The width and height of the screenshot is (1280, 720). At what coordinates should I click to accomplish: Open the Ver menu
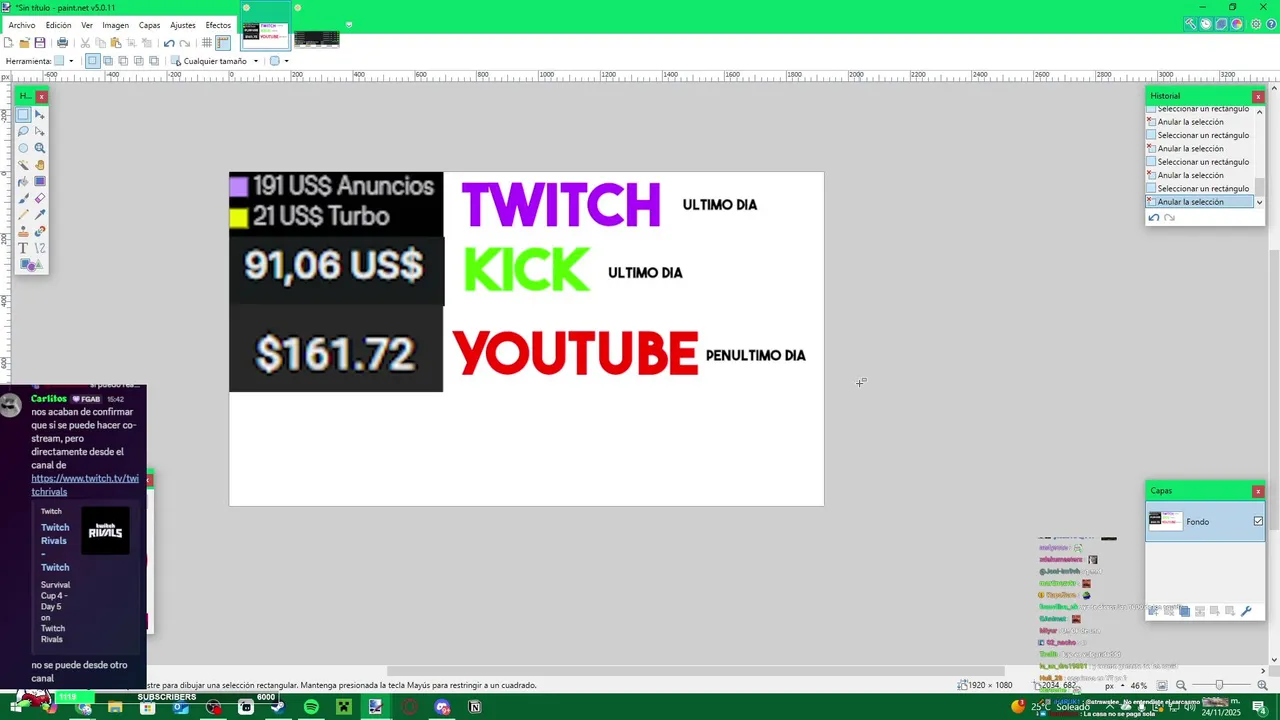pos(87,25)
